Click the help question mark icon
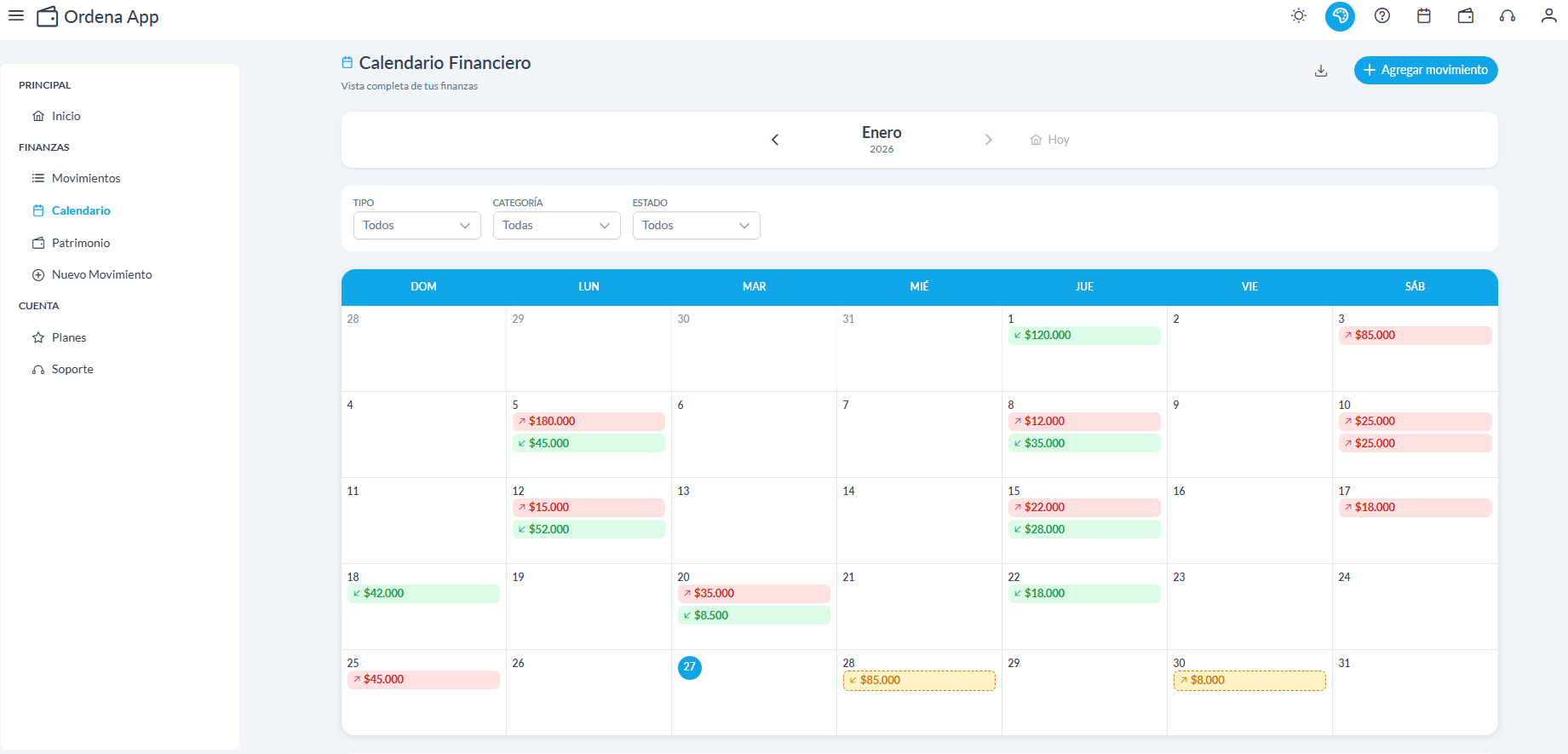The width and height of the screenshot is (1568, 754). tap(1381, 15)
